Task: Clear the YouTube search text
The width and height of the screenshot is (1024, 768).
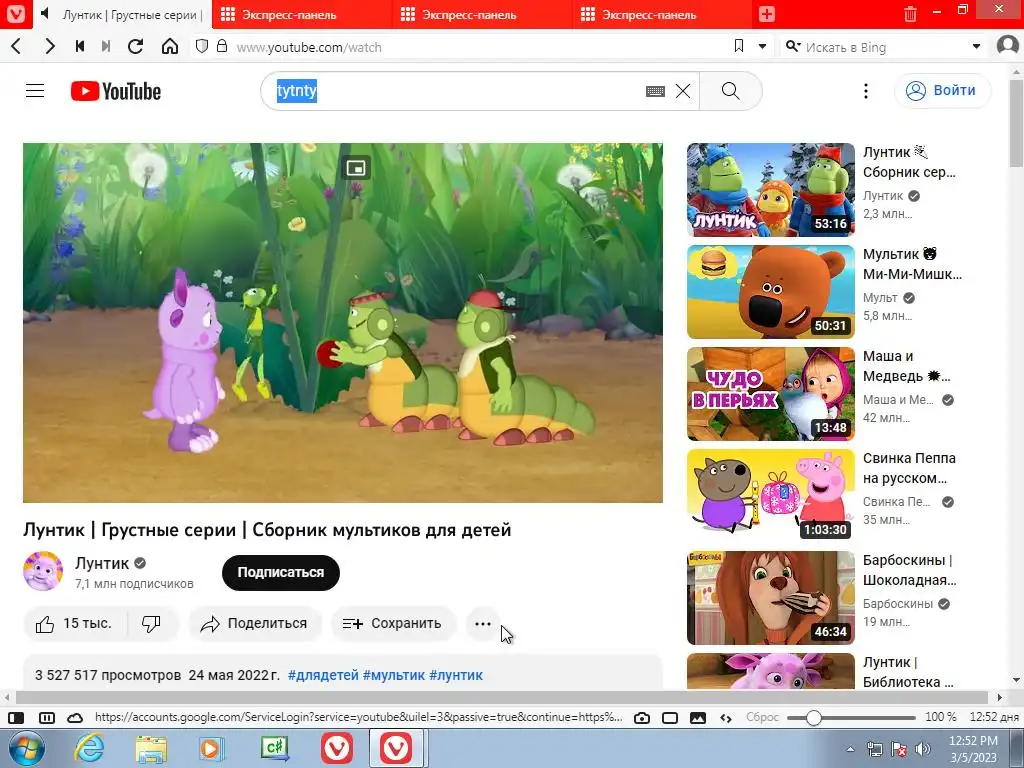Action: pyautogui.click(x=682, y=91)
